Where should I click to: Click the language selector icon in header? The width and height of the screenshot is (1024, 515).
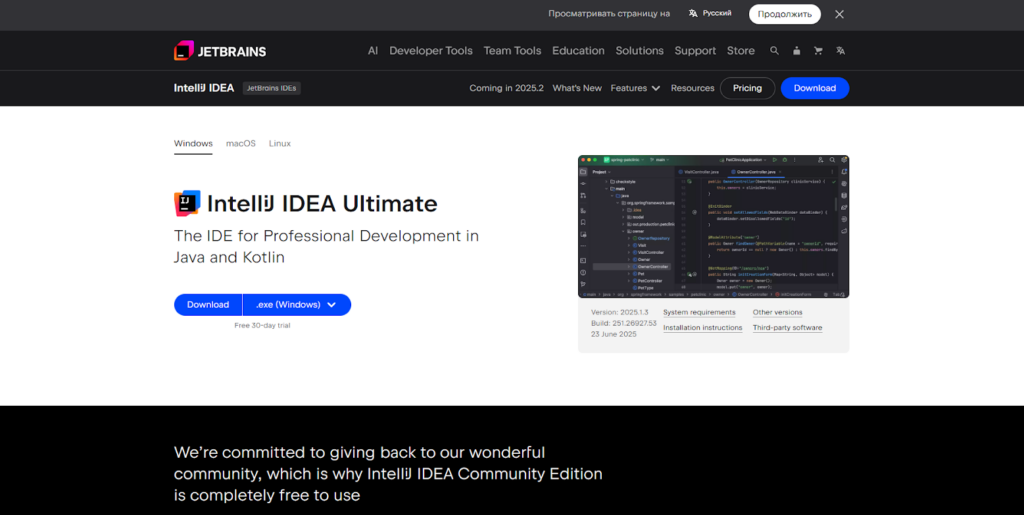point(840,51)
